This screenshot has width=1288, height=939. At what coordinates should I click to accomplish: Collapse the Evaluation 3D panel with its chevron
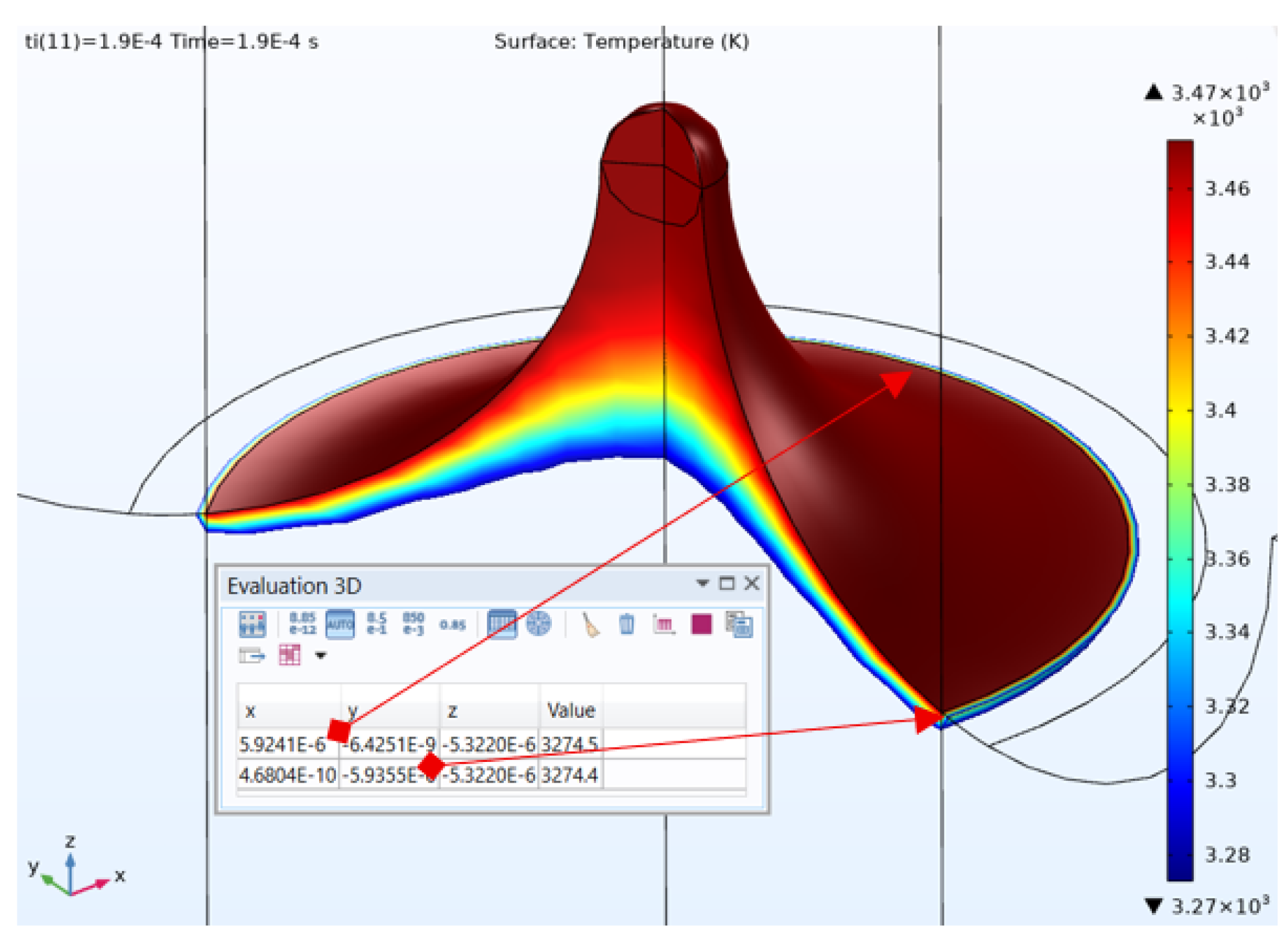pos(703,584)
